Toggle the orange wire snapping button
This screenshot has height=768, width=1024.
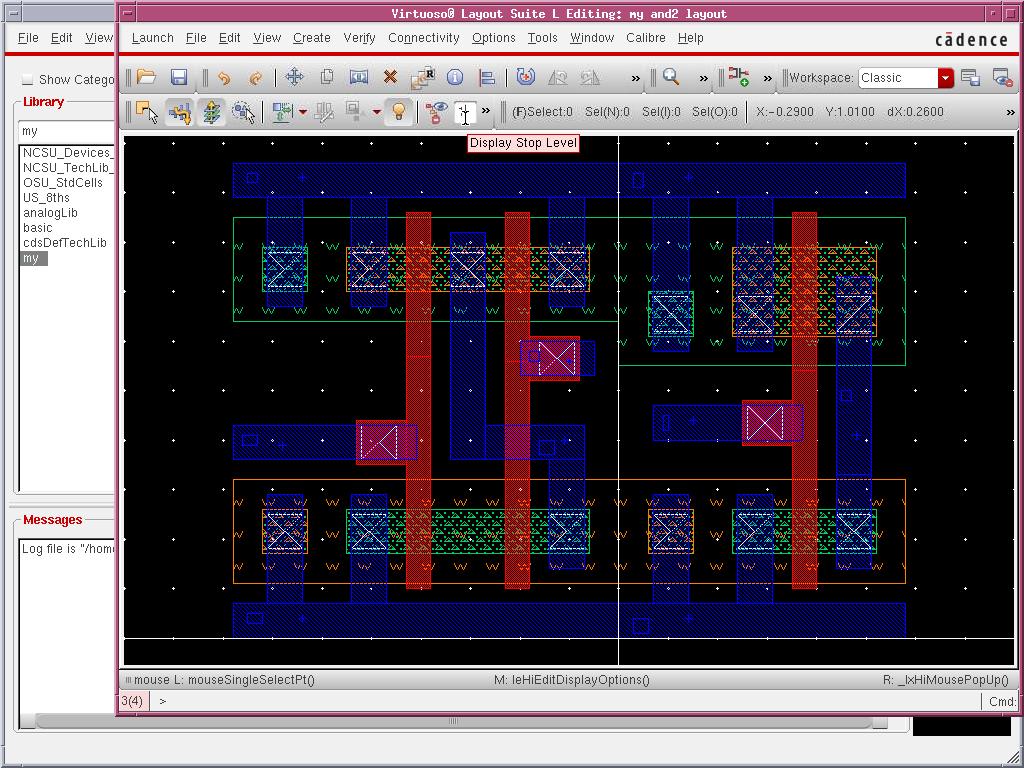[179, 112]
